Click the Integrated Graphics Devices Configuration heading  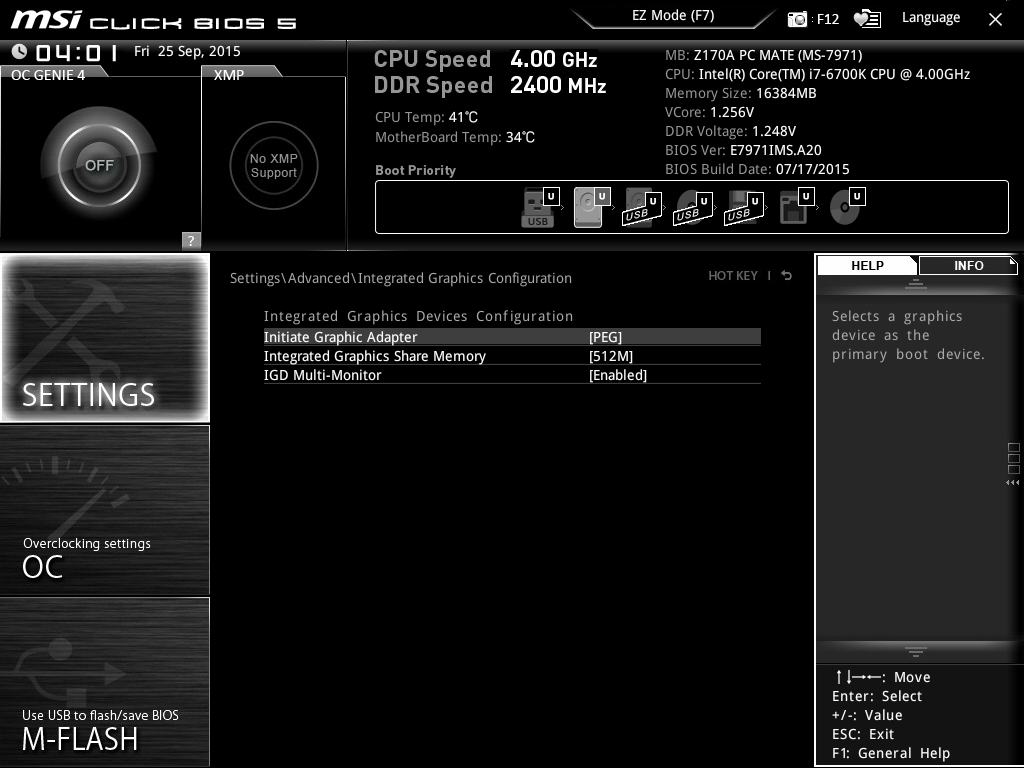coord(418,316)
